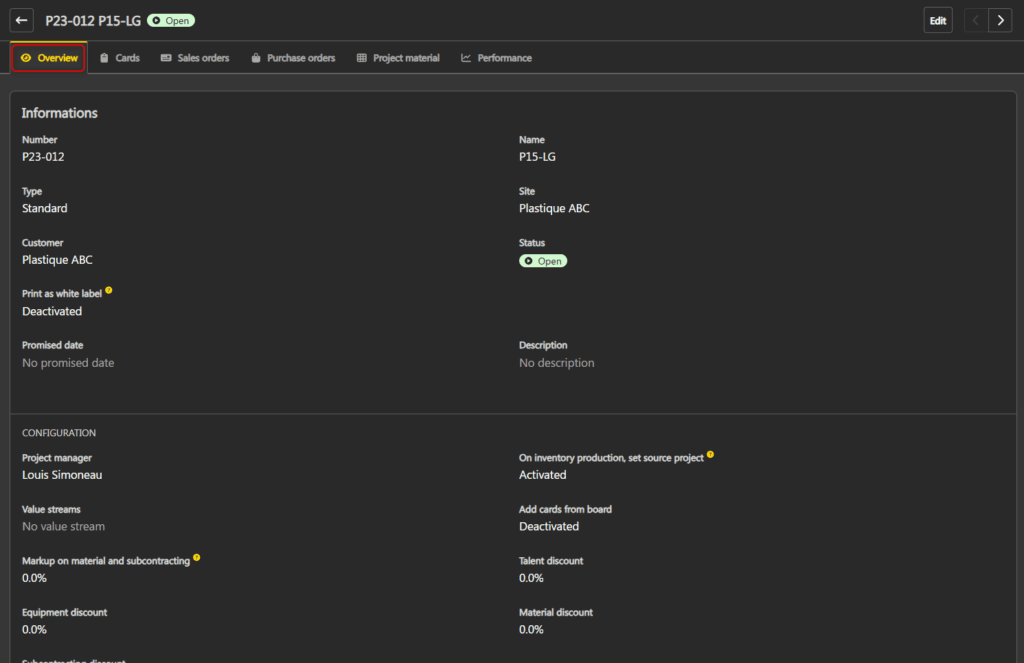
Task: Click the Open status badge under Status
Action: [x=543, y=261]
